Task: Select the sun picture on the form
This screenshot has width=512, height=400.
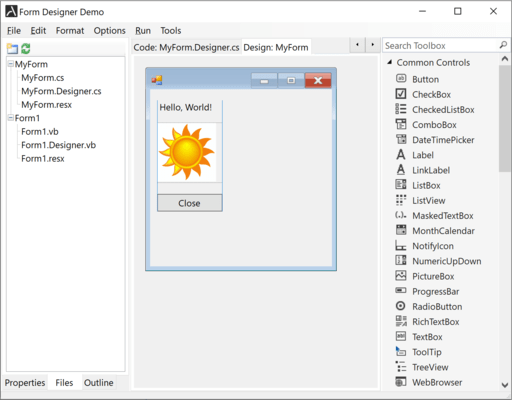Action: tap(187, 152)
